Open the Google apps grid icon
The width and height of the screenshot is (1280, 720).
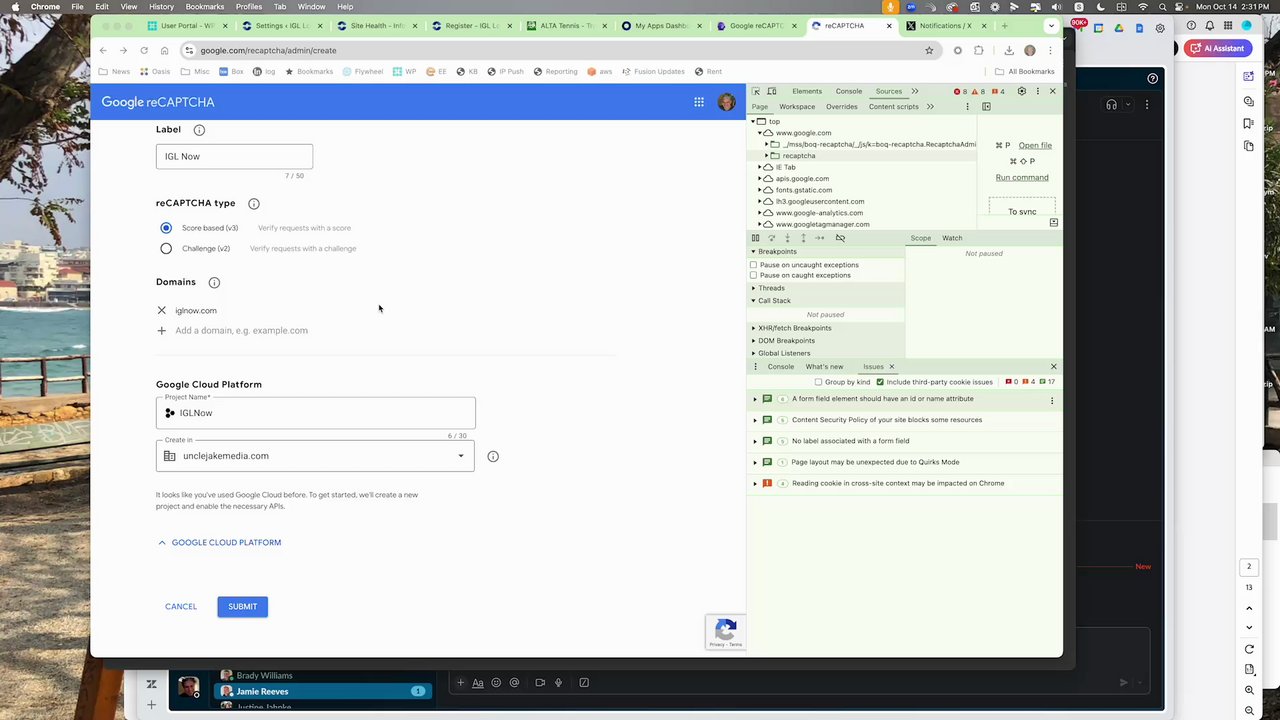pos(699,102)
